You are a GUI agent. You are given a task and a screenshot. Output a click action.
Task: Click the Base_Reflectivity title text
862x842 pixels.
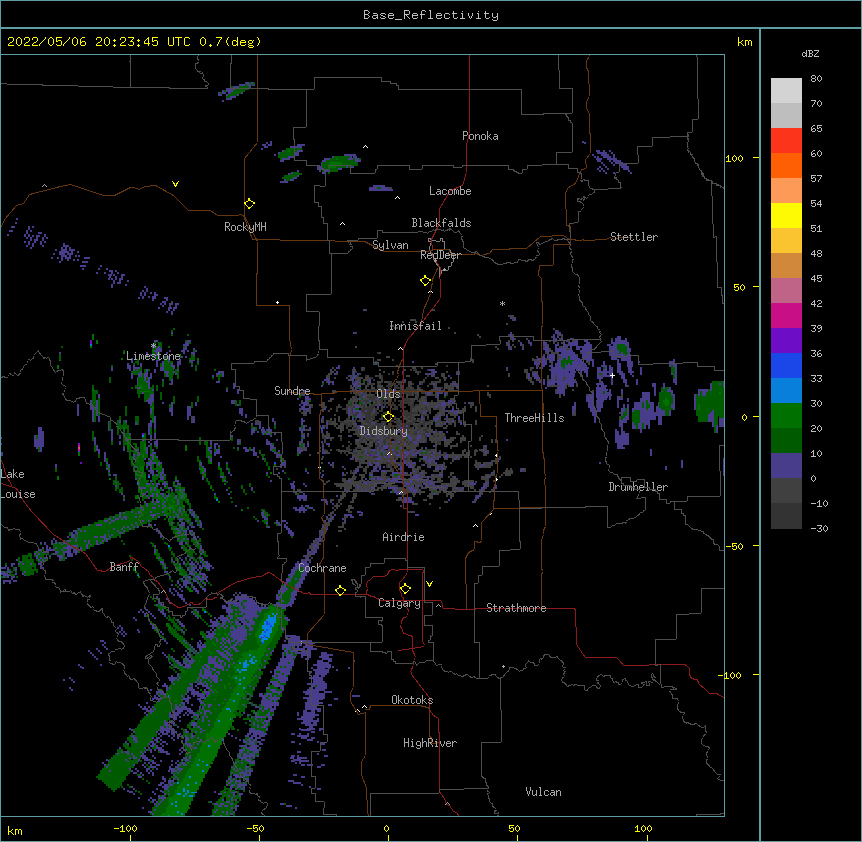431,15
